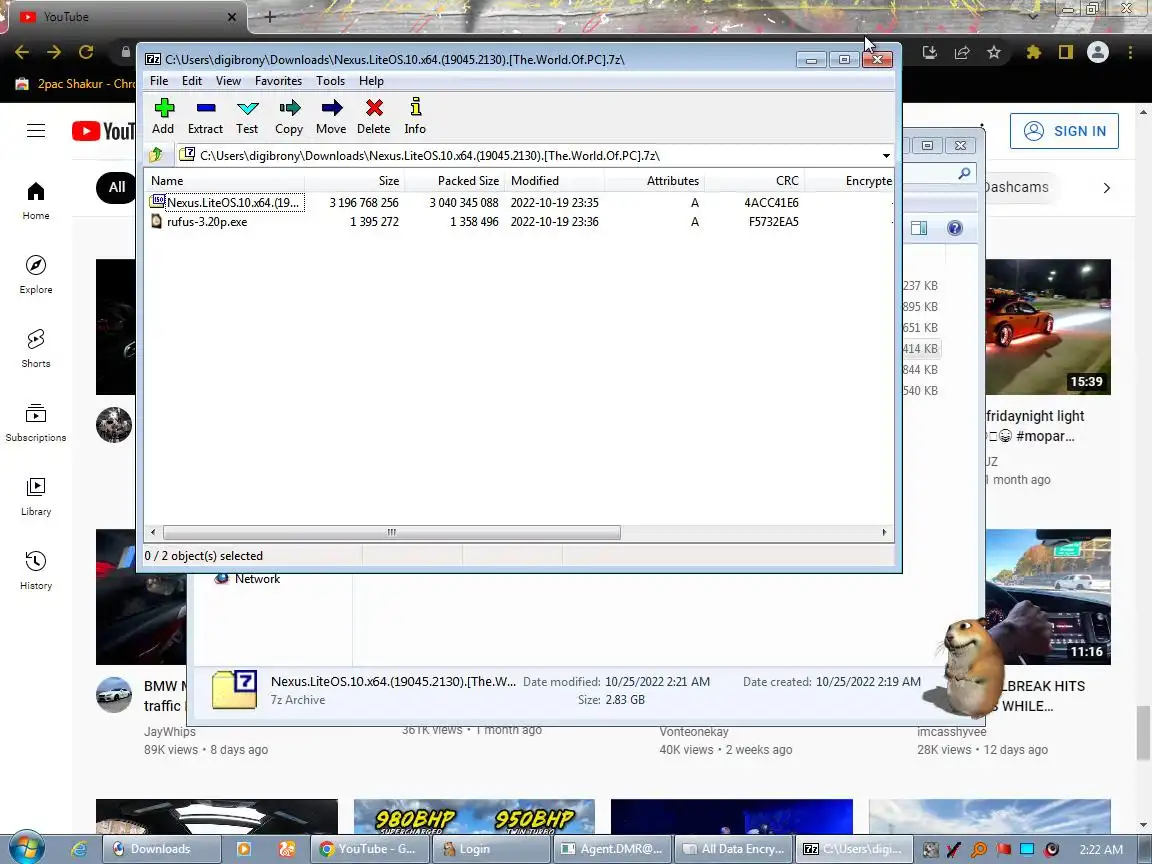Open YouTube Subscriptions in sidebar
This screenshot has width=1152, height=864.
point(36,422)
